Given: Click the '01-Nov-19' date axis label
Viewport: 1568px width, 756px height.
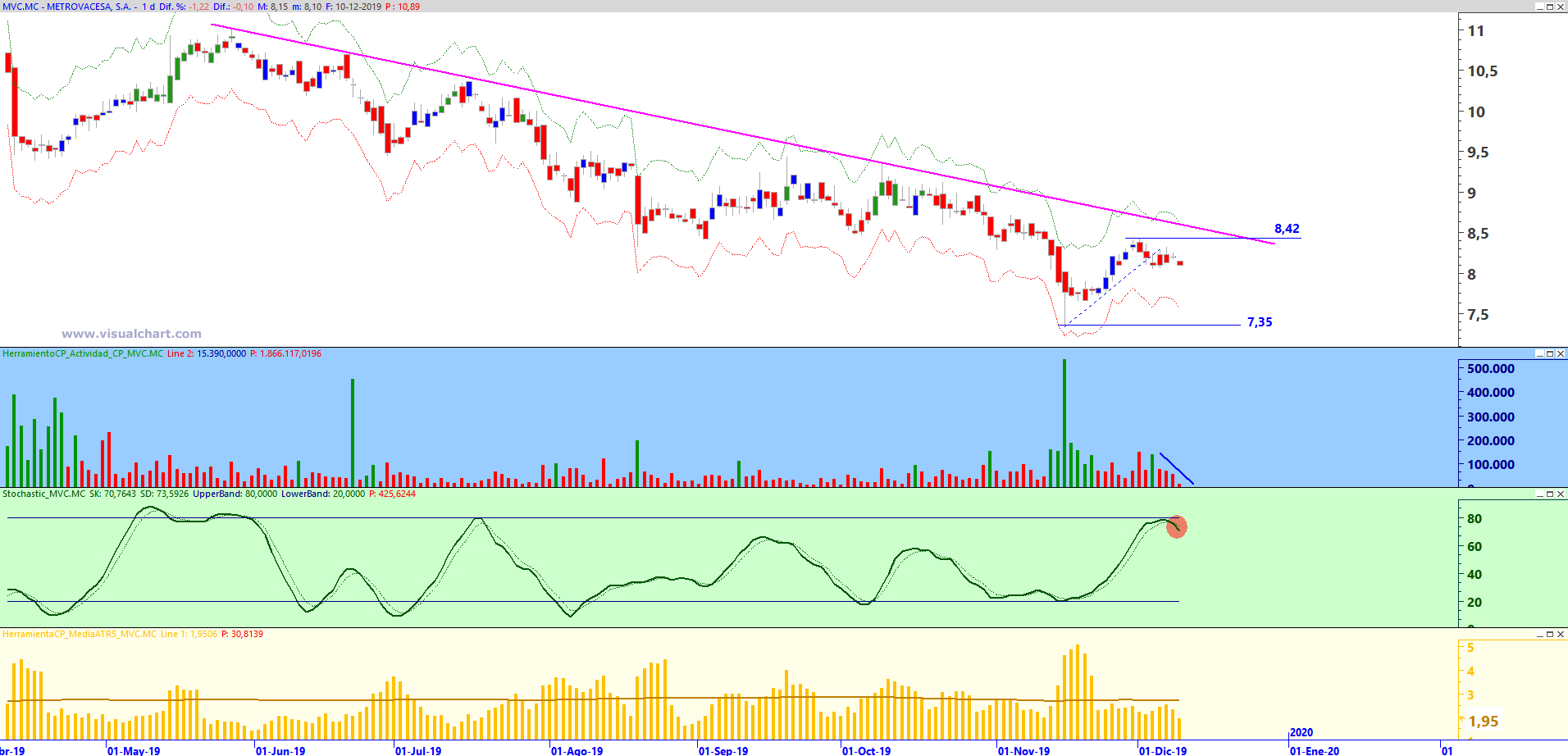Looking at the screenshot, I should 1023,750.
